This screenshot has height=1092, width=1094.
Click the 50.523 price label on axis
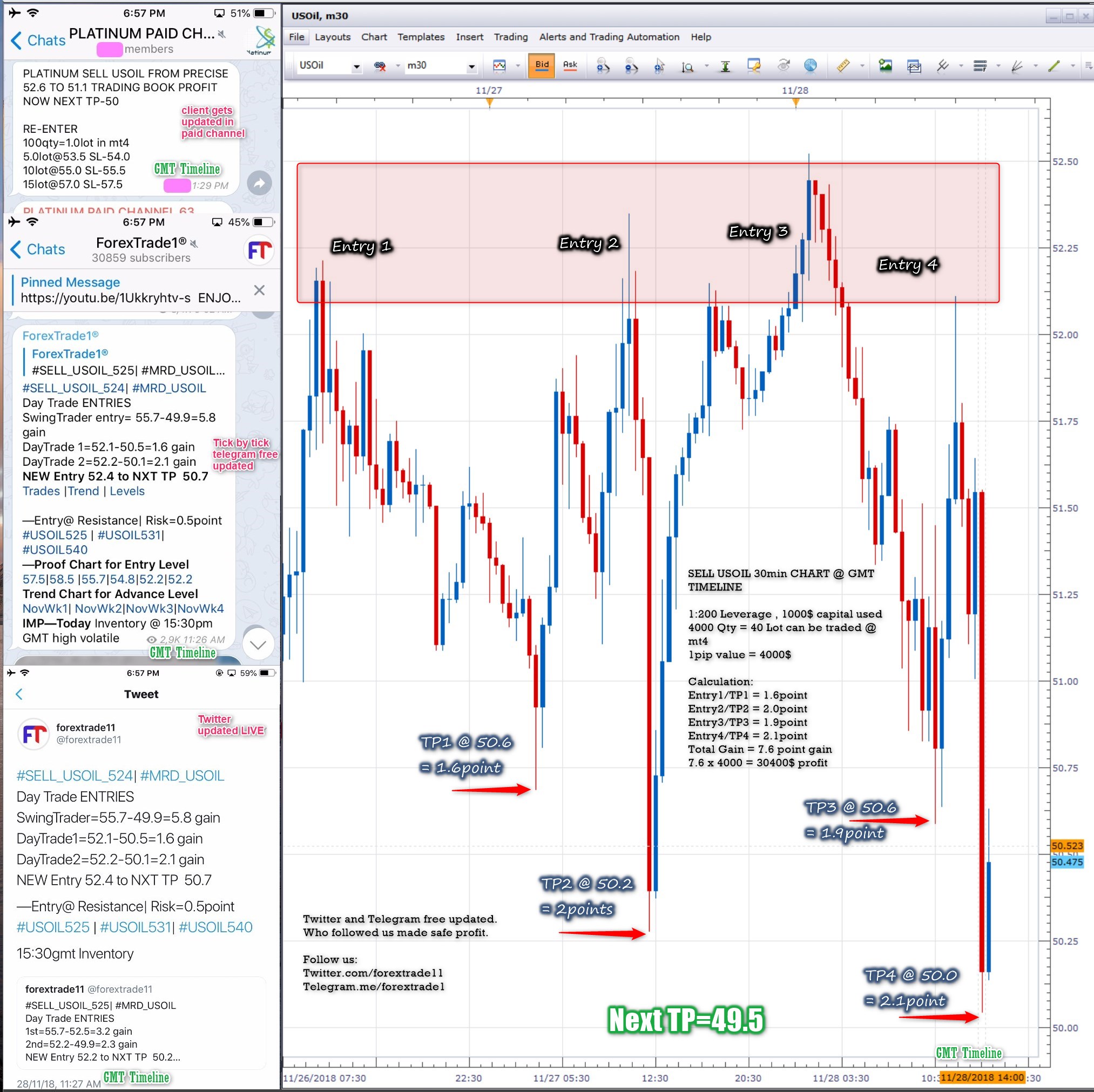[1067, 846]
